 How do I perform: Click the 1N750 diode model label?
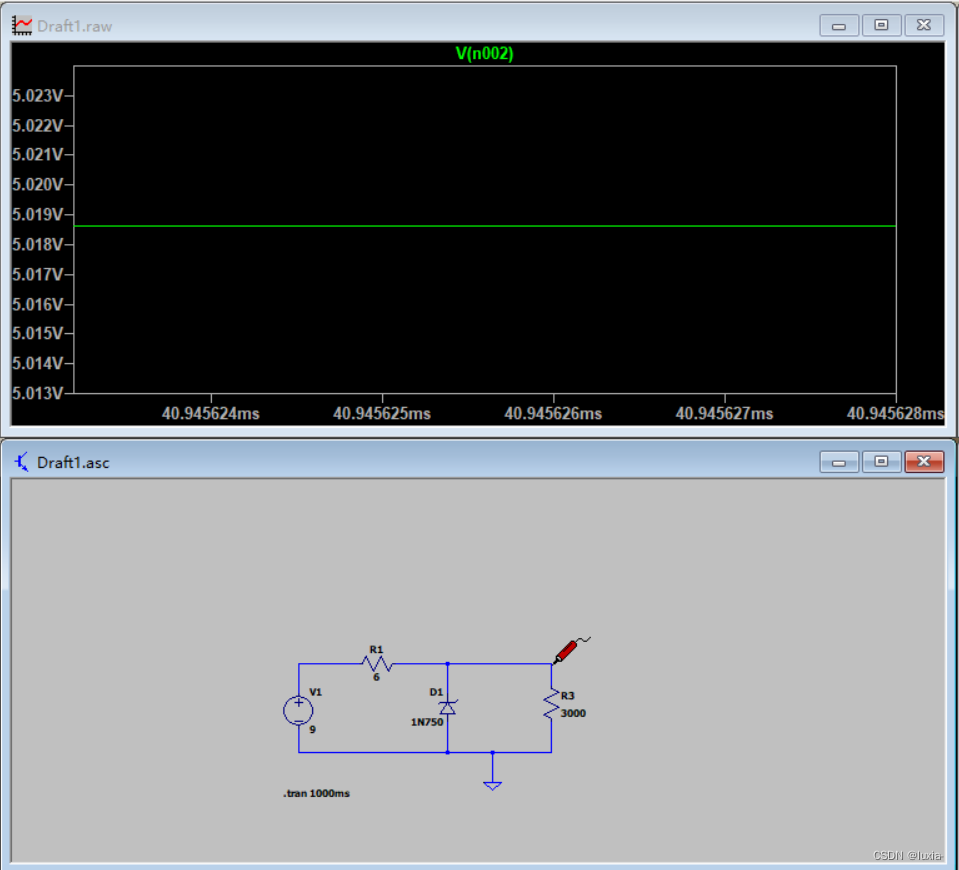pos(427,722)
